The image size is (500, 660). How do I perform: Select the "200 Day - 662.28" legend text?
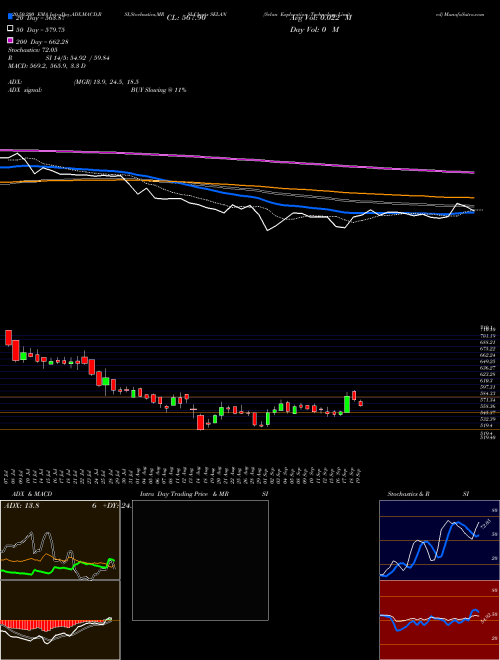[x=42, y=42]
